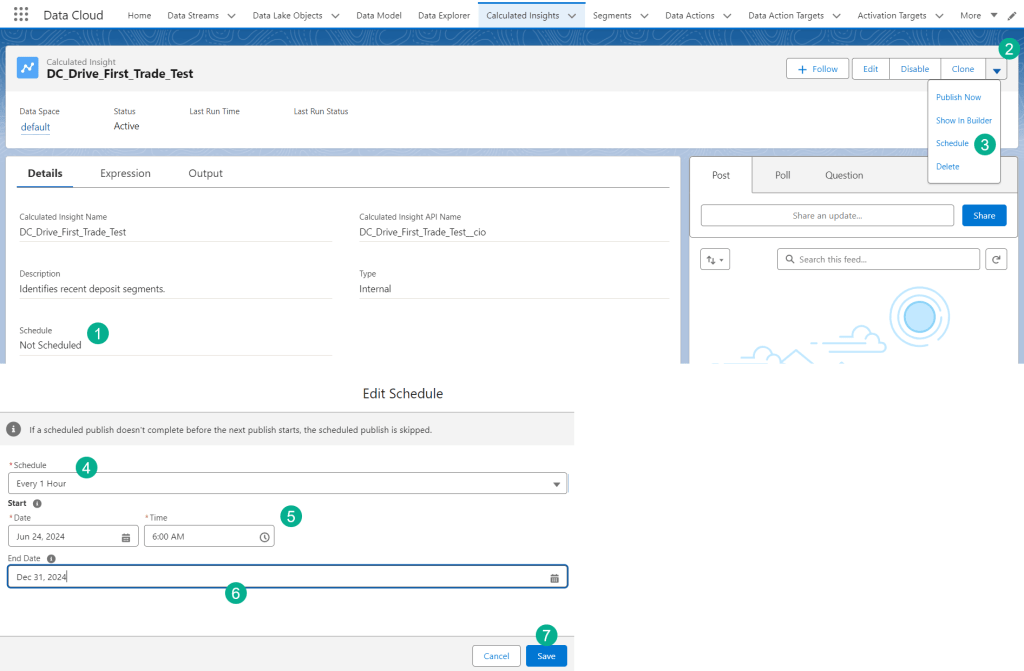Open the feed sort options dropdown
Image resolution: width=1024 pixels, height=671 pixels.
pos(716,259)
